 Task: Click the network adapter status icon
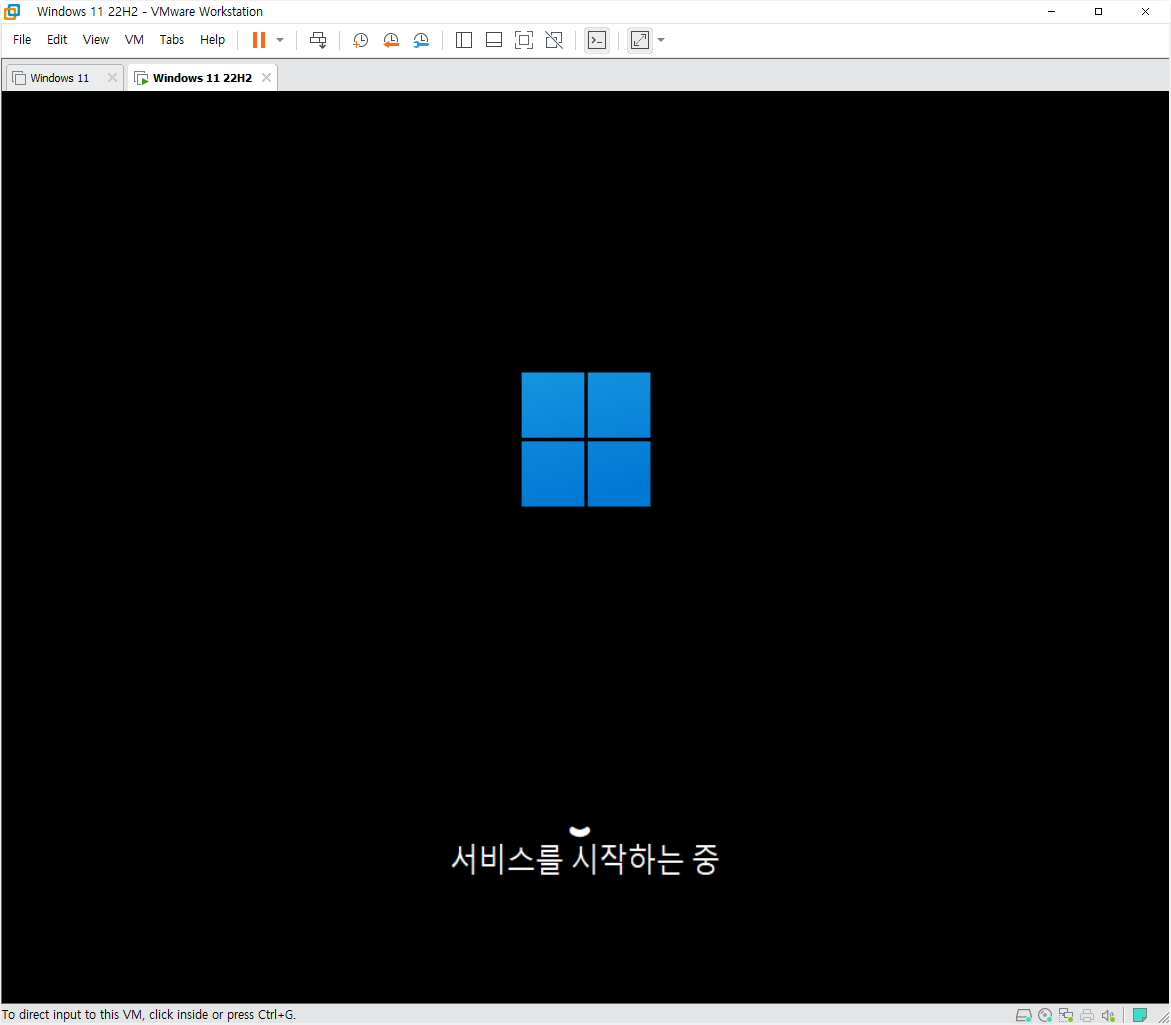pos(1066,1015)
